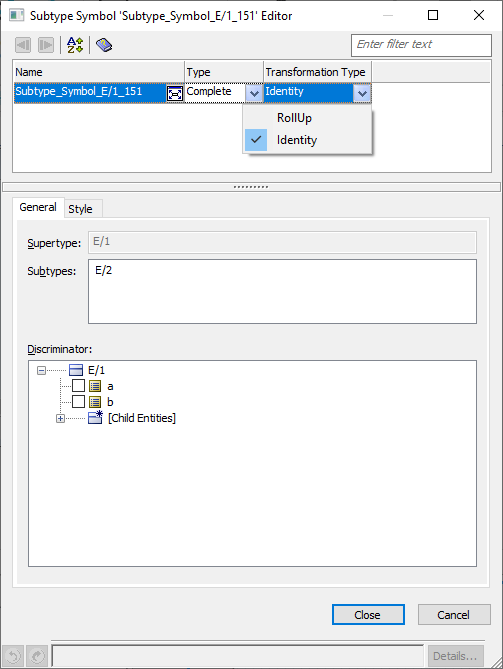Click the redo arrow icon at bottom
The width and height of the screenshot is (503, 669).
[37, 655]
